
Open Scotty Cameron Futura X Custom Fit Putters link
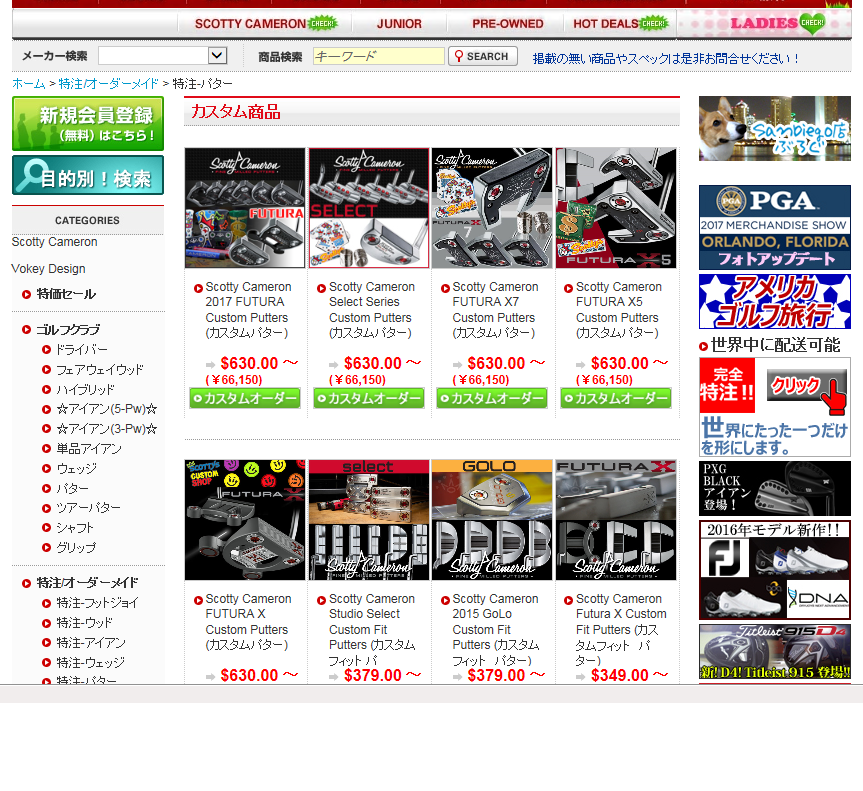coord(621,630)
